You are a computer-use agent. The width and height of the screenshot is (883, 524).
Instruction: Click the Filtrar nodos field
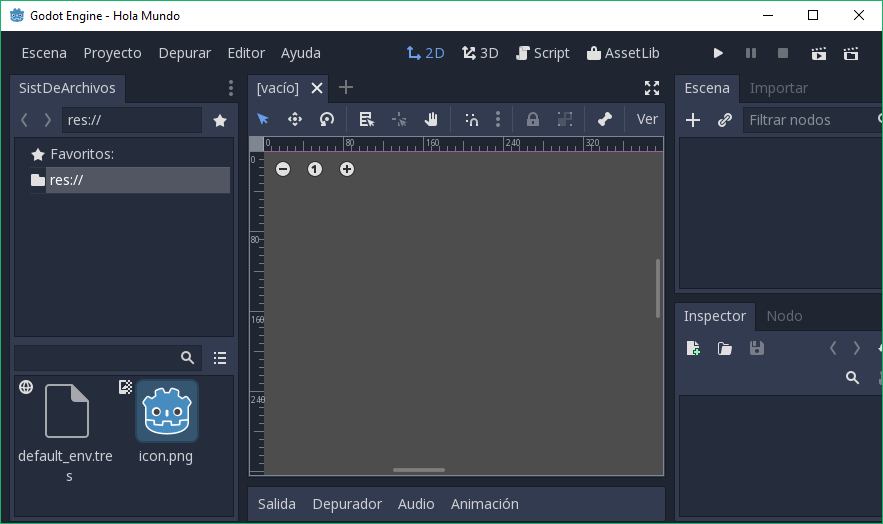pos(813,120)
